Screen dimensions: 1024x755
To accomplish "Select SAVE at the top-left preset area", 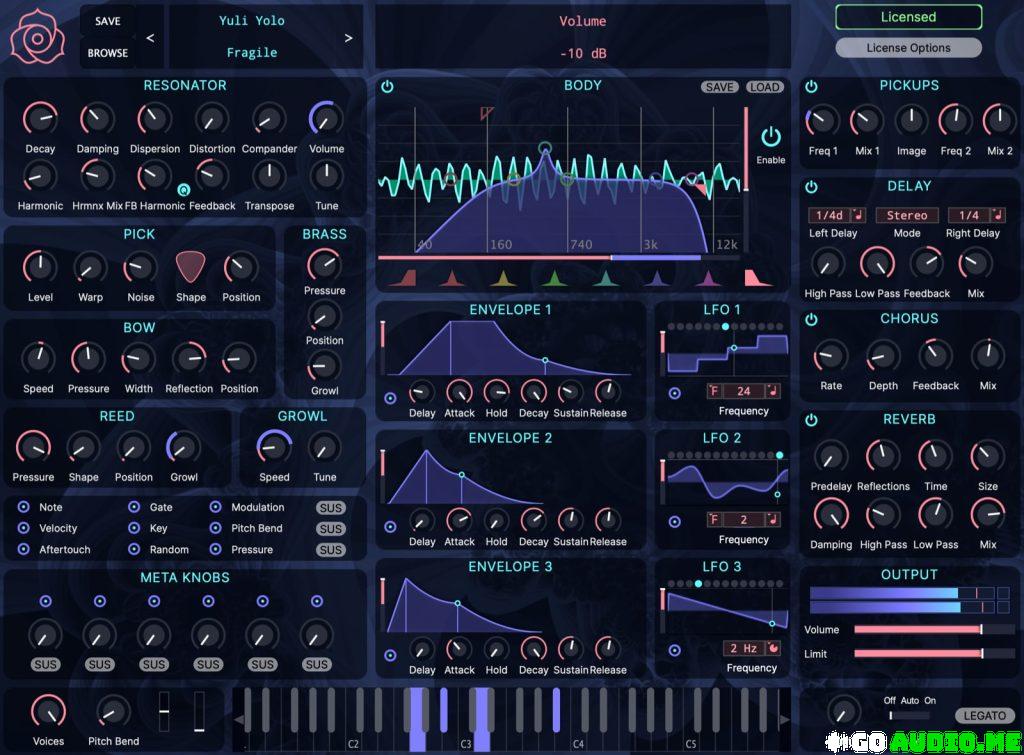I will click(107, 20).
